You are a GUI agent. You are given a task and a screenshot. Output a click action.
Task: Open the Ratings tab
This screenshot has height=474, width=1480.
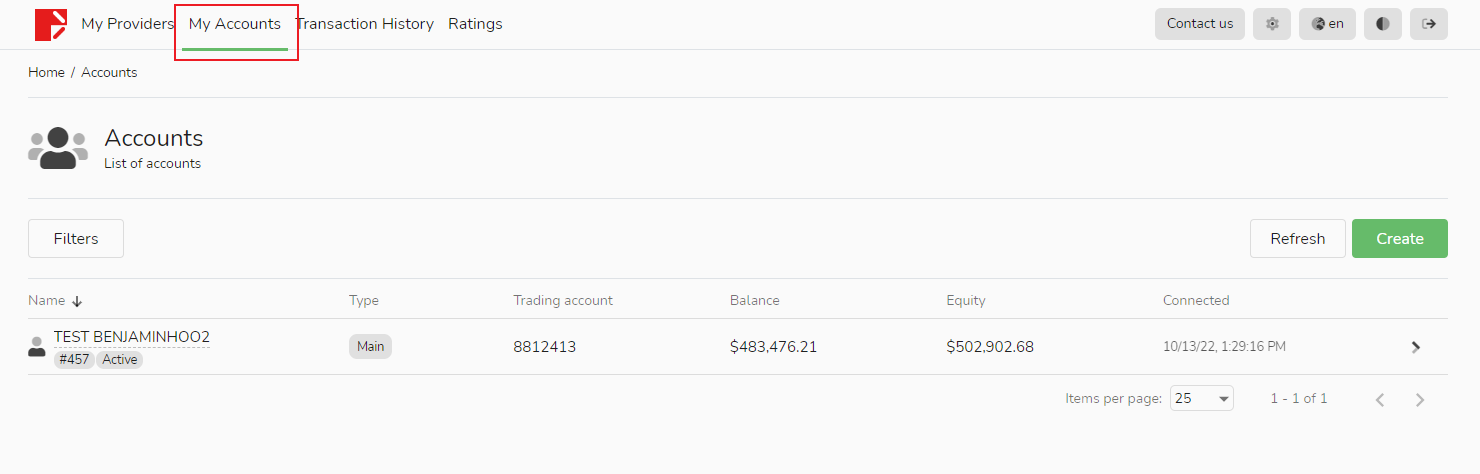[475, 24]
